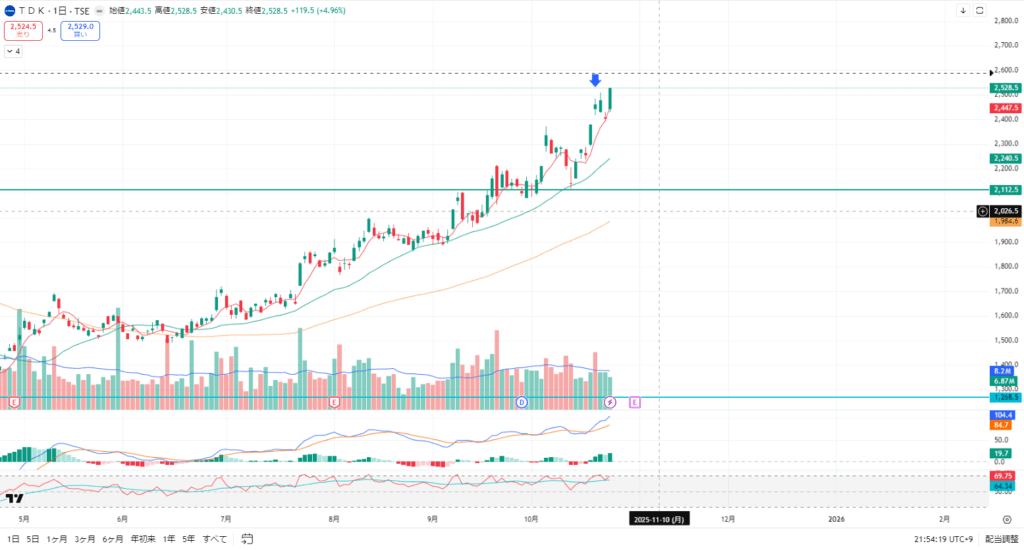Click the TDK symbol logo icon

coord(9,11)
